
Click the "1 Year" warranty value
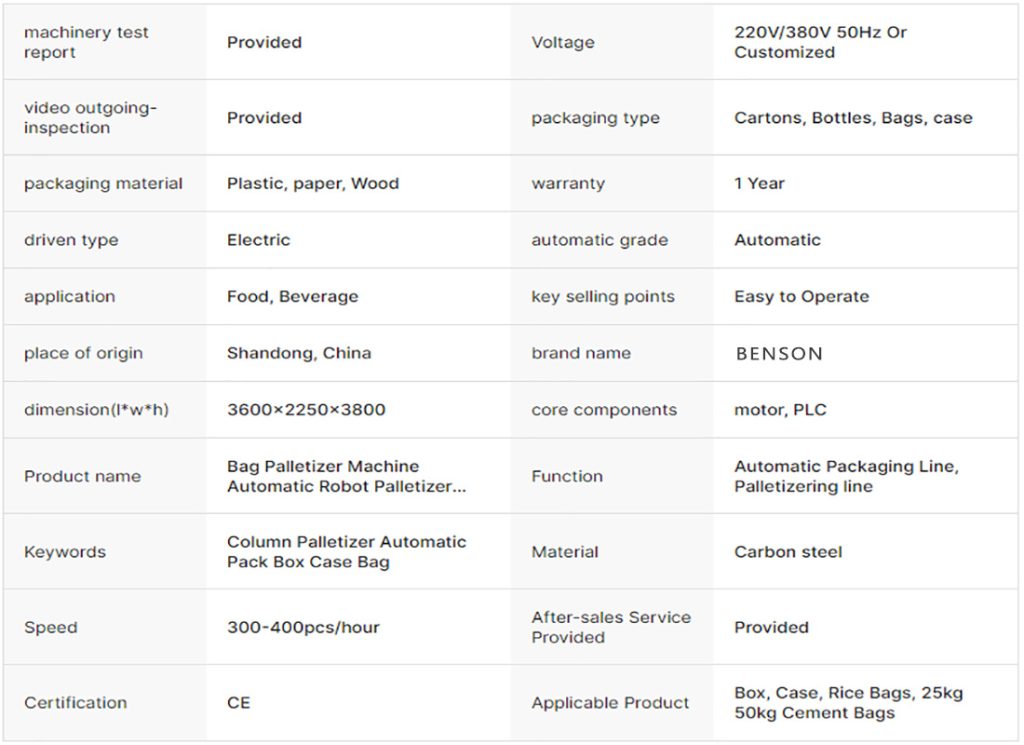pyautogui.click(x=759, y=183)
